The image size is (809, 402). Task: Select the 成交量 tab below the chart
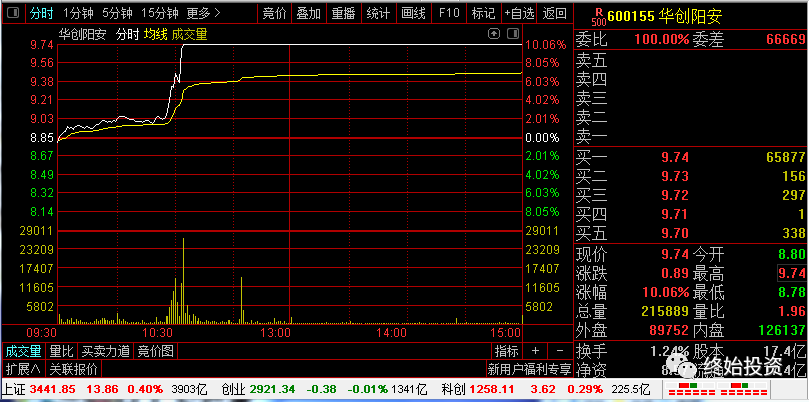[x=23, y=351]
